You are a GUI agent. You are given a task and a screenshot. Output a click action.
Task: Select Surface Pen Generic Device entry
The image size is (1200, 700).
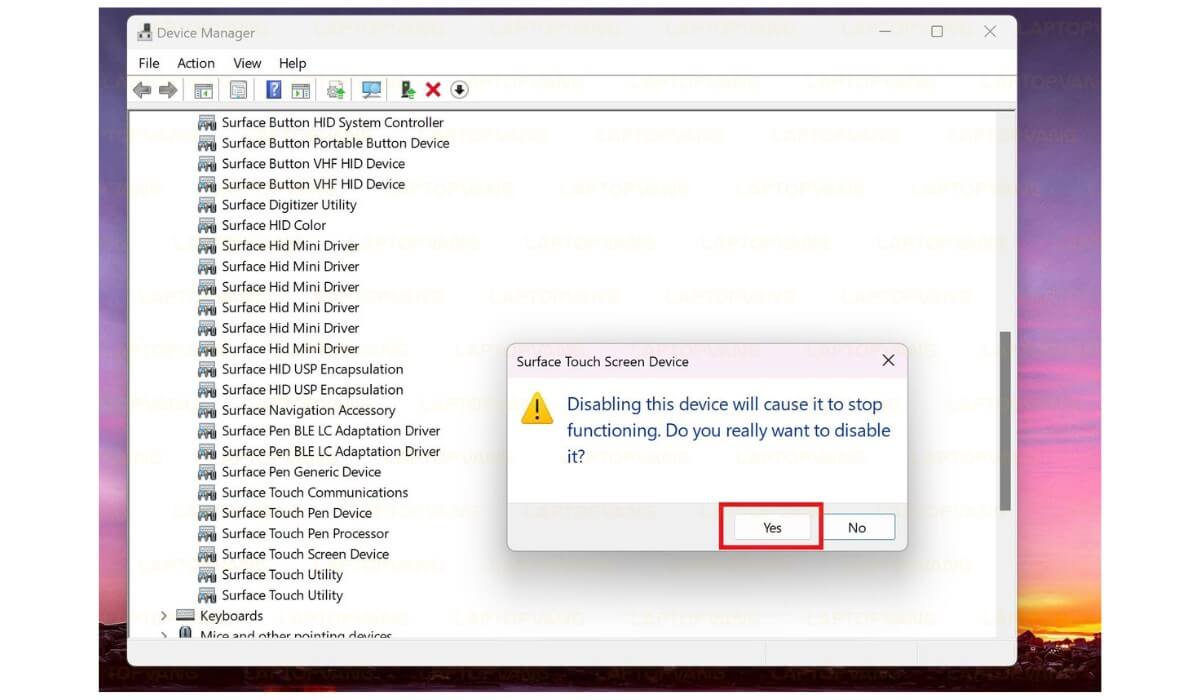[x=301, y=472]
